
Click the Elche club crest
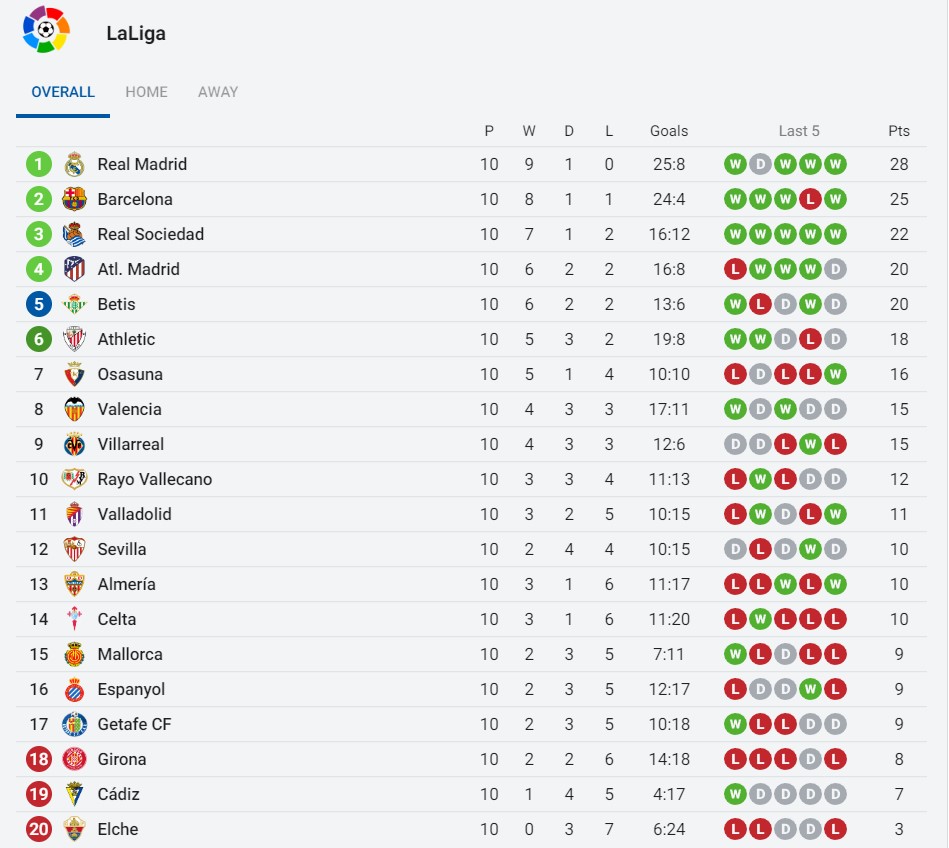pyautogui.click(x=74, y=829)
